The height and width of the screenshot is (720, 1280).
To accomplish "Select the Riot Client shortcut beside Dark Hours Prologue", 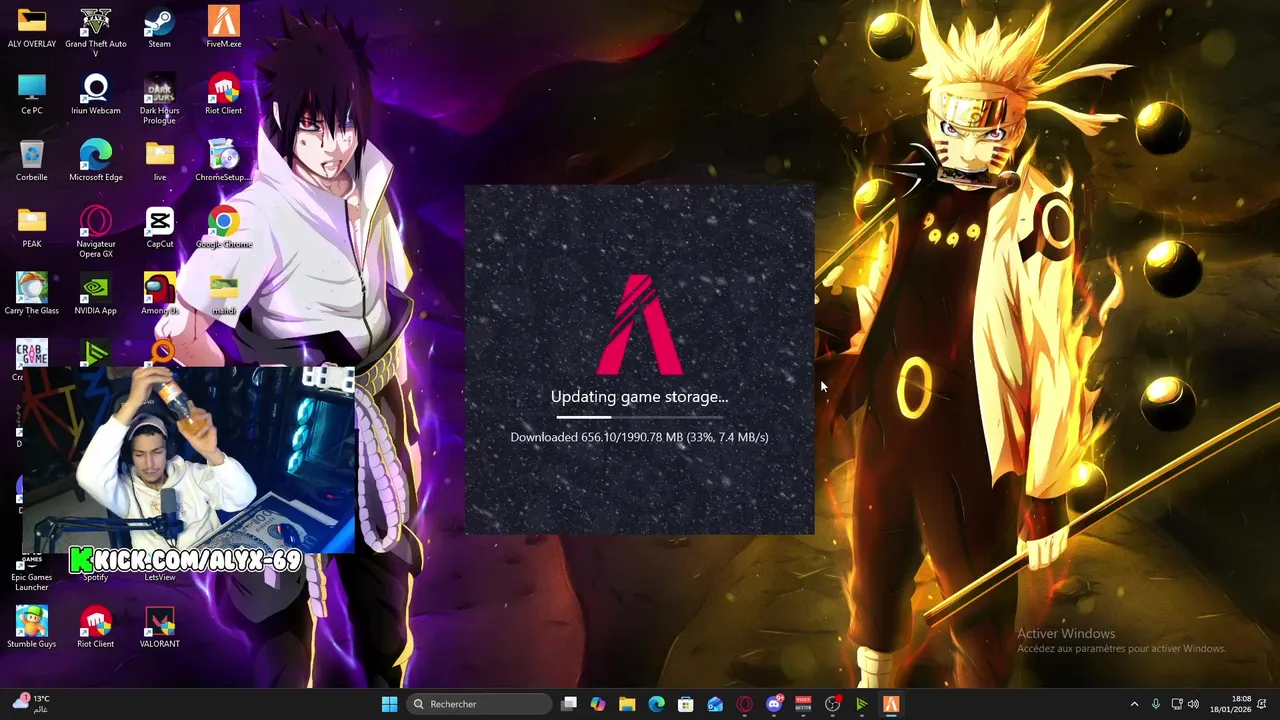I will point(223,94).
